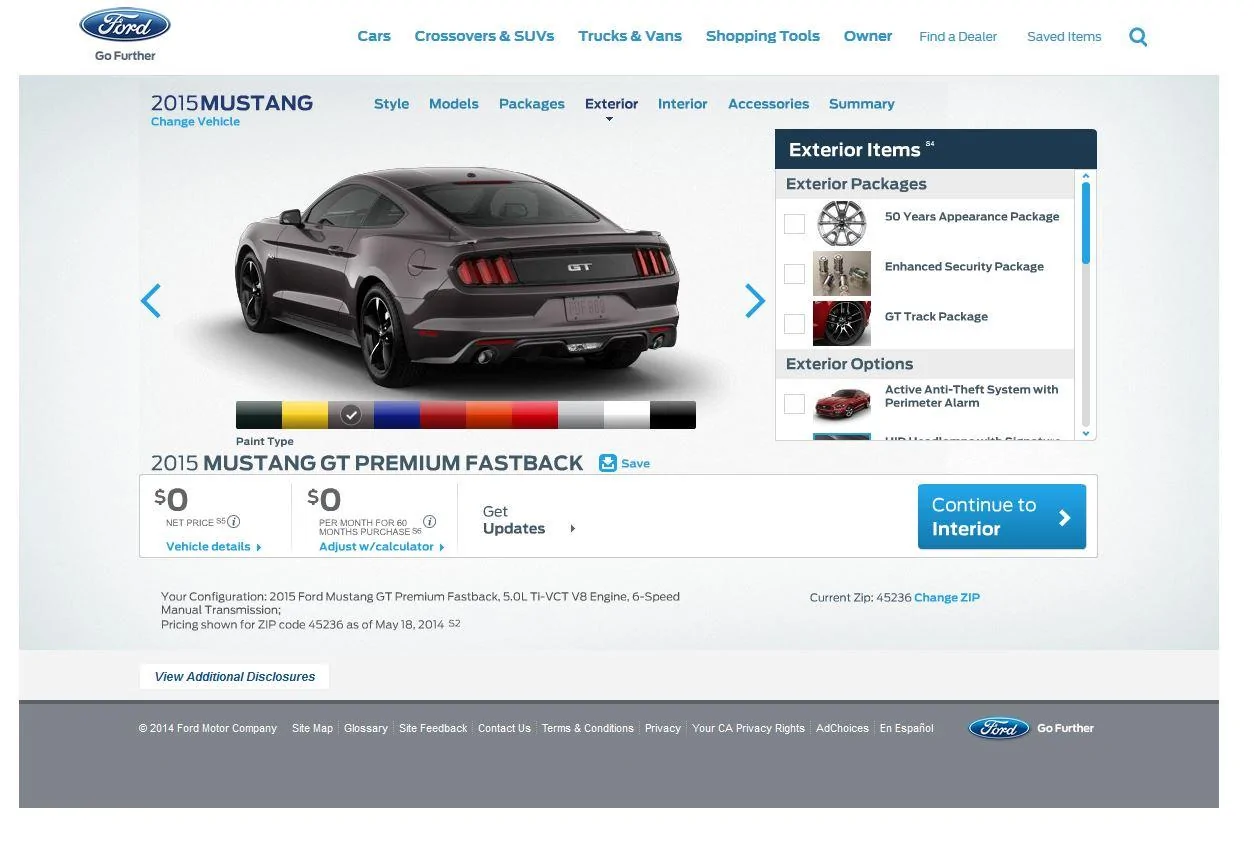Open per month payment info icon
Screen dimensions: 1254x850
[430, 521]
